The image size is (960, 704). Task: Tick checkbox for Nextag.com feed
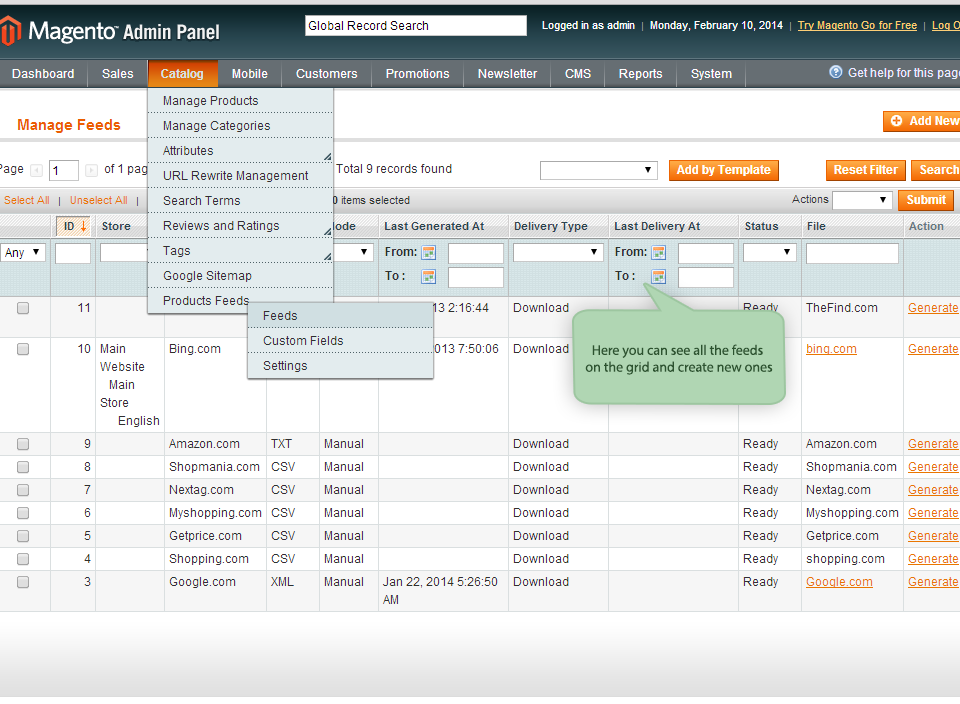click(23, 490)
